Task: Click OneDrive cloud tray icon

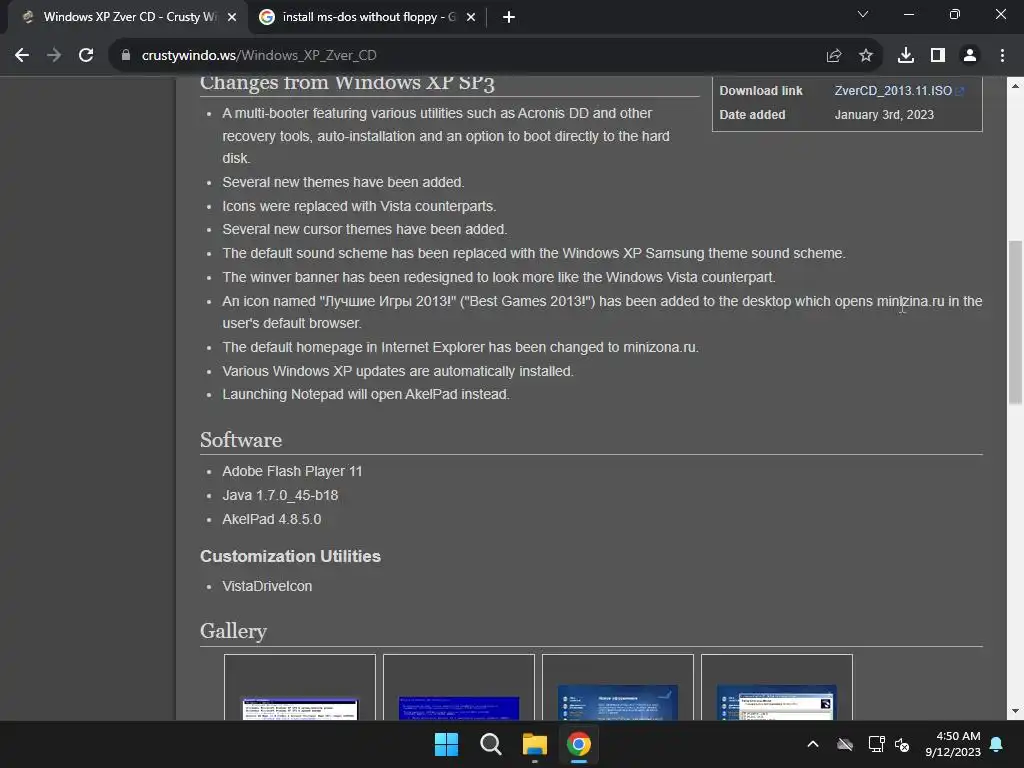Action: point(845,744)
